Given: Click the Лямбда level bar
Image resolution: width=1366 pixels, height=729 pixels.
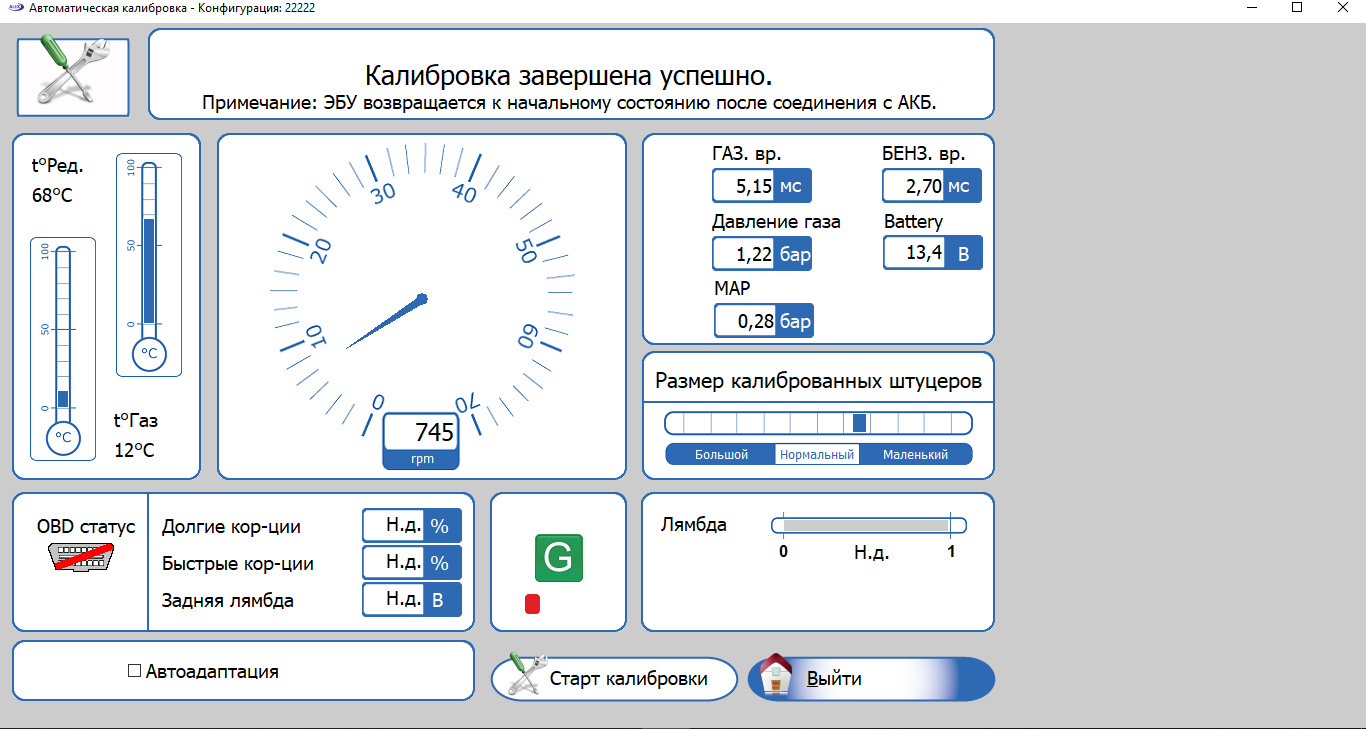Looking at the screenshot, I should point(868,525).
